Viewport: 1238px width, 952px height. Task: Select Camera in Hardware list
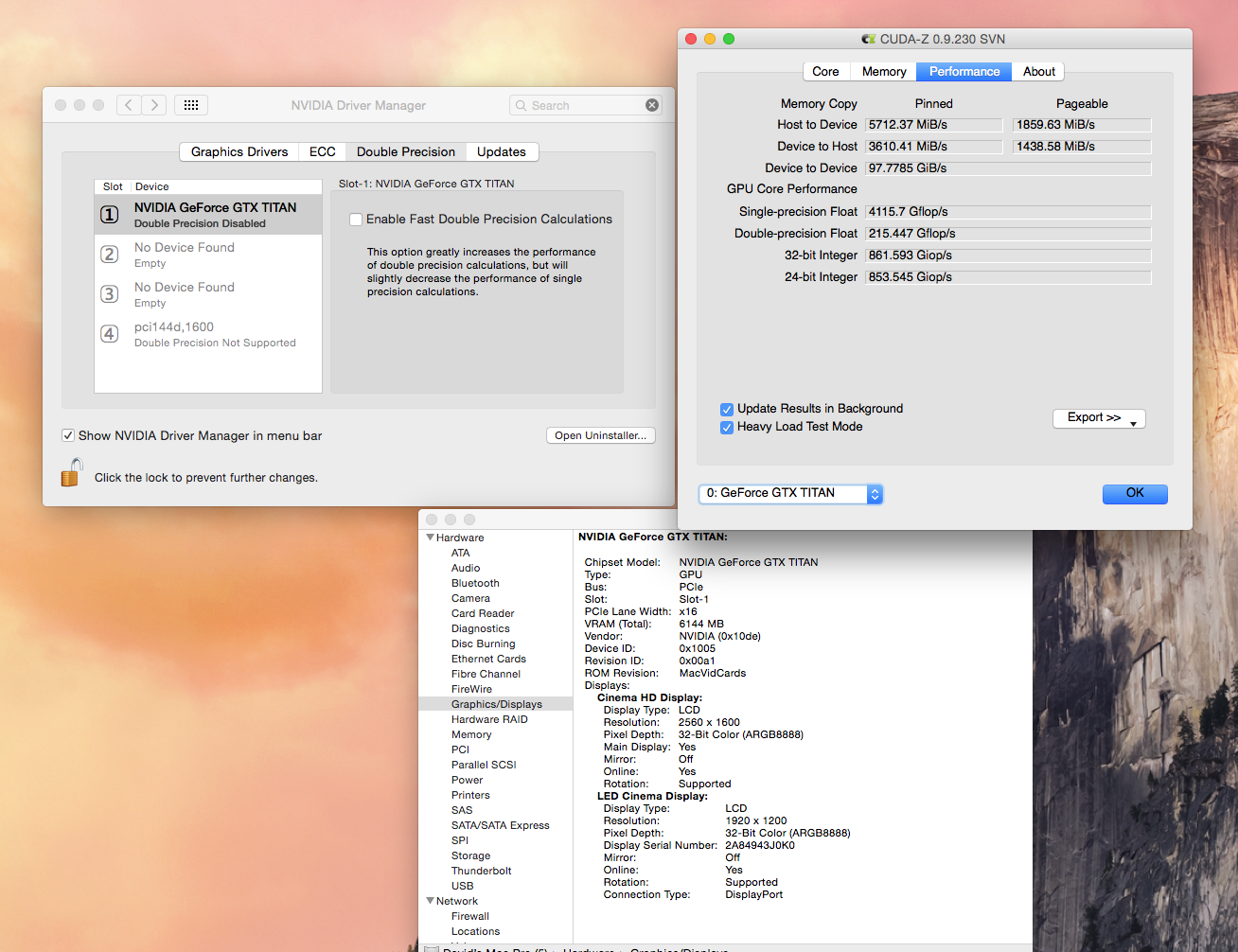click(470, 598)
